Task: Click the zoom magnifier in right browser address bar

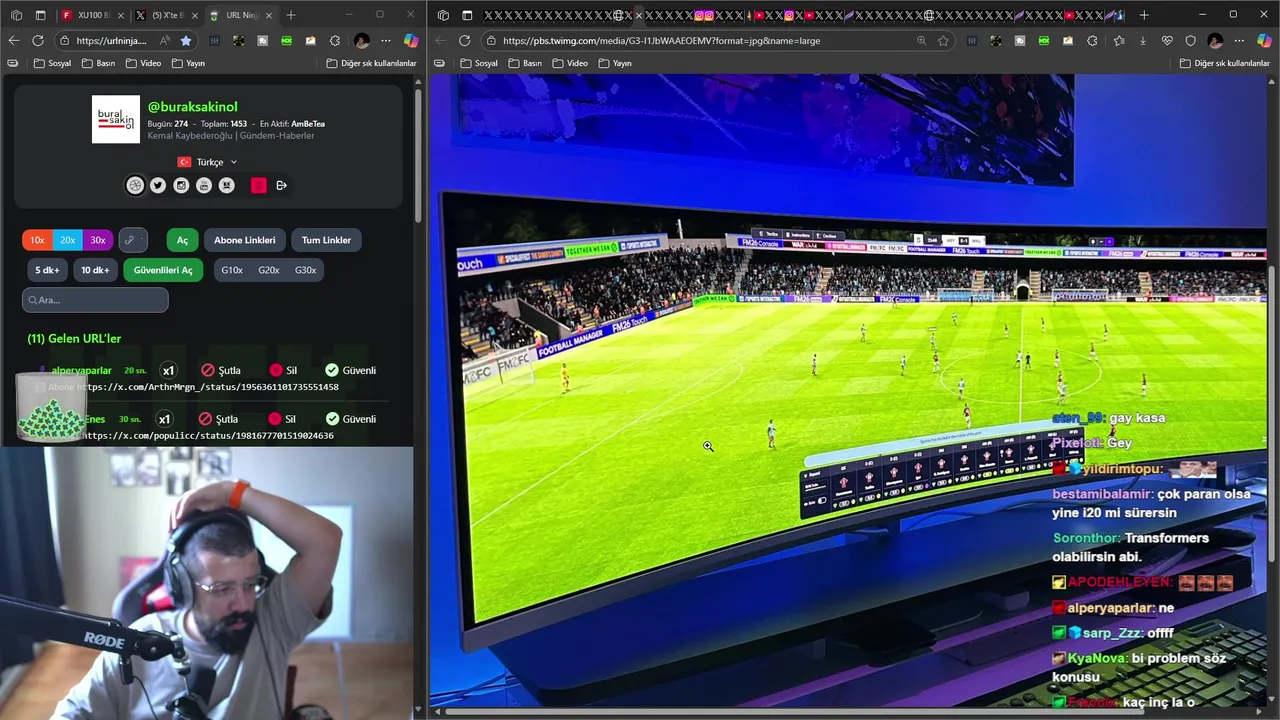Action: [x=921, y=41]
